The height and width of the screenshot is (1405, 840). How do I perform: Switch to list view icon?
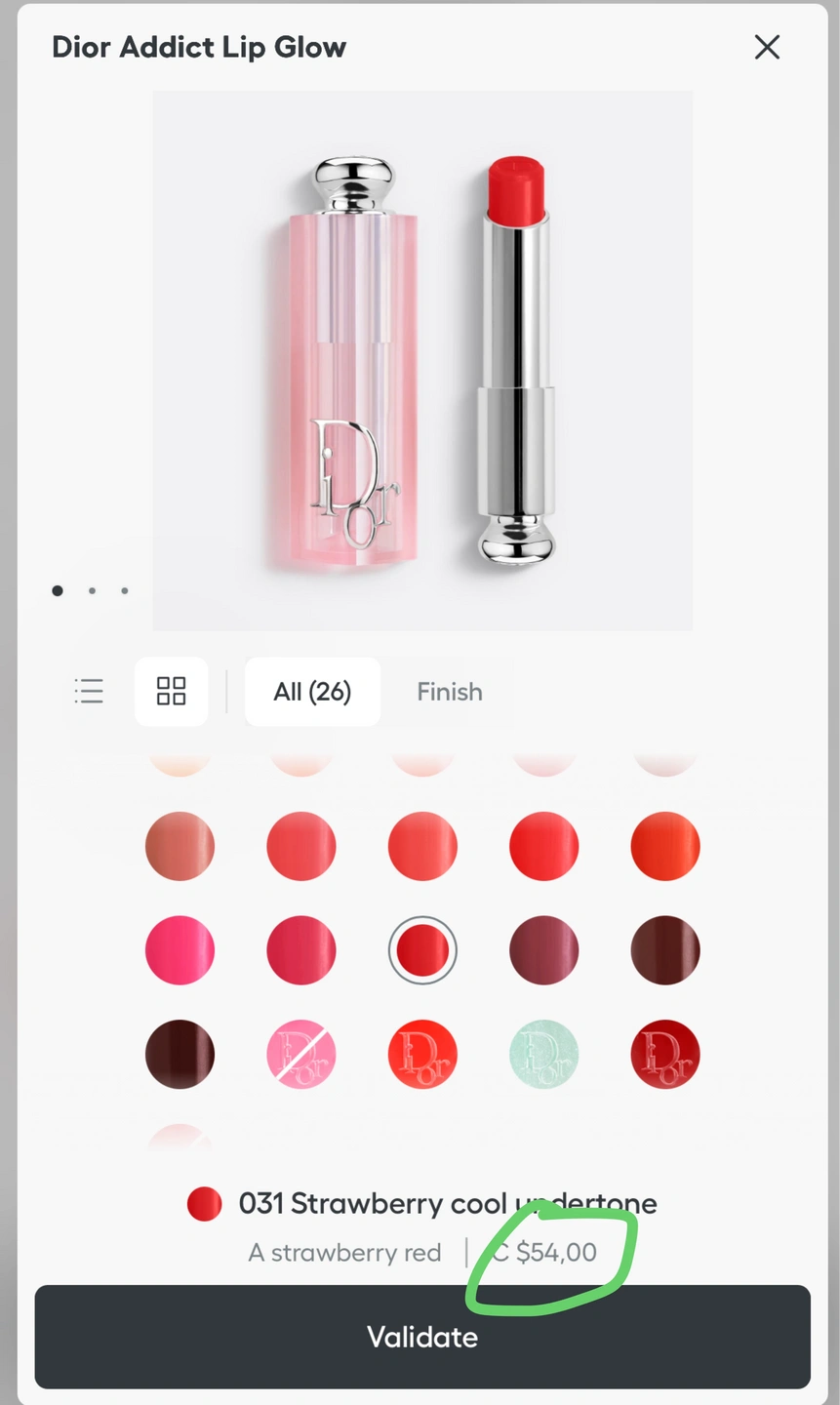pyautogui.click(x=89, y=691)
